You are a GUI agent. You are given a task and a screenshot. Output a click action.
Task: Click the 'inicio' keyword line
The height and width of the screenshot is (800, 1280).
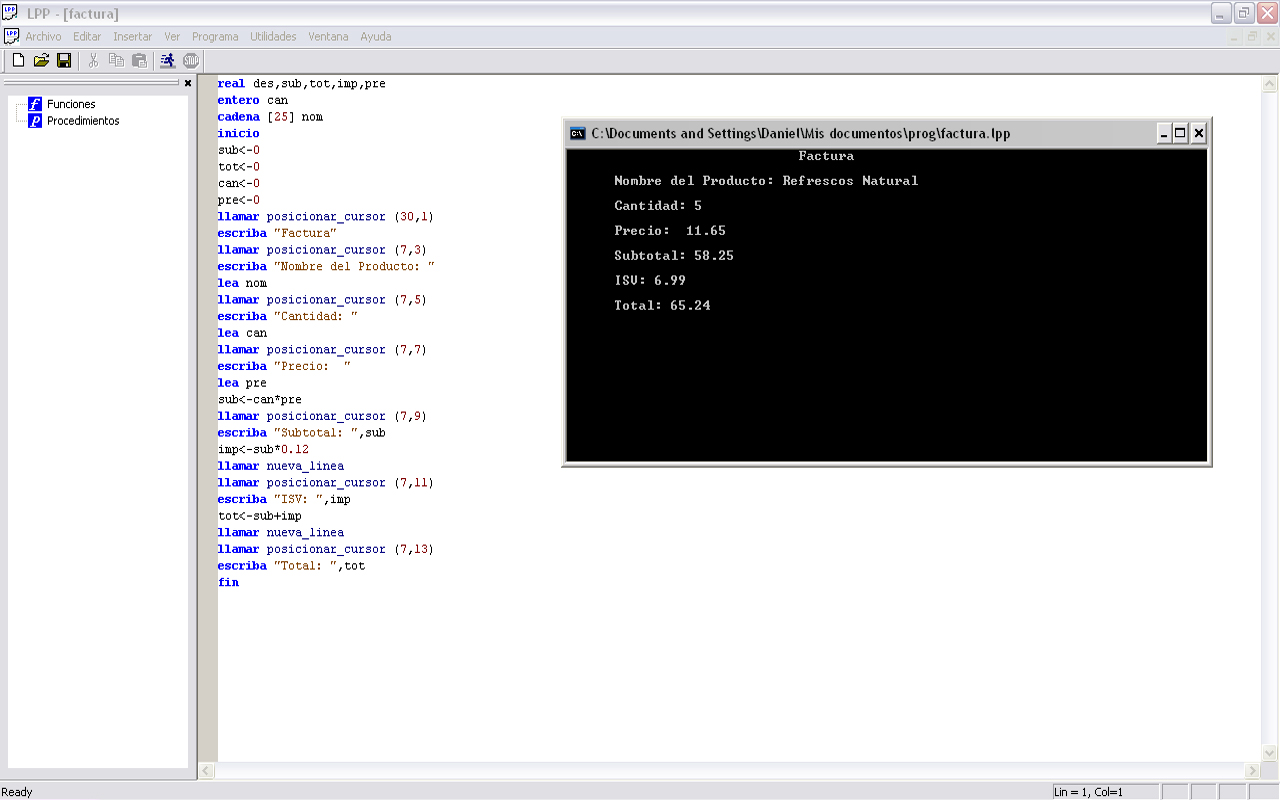tap(238, 133)
